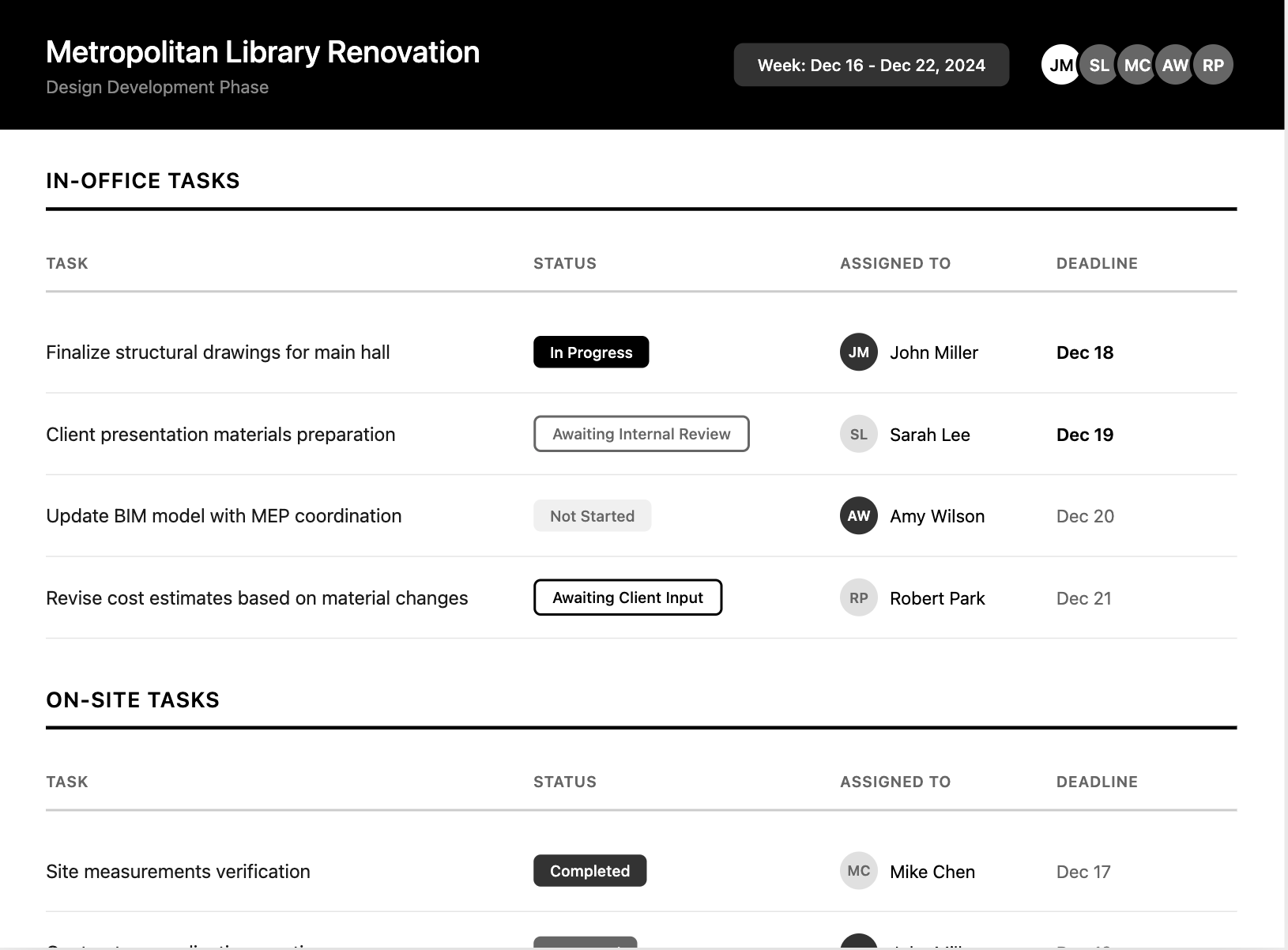The width and height of the screenshot is (1288, 950).
Task: Open the task Finalize structural drawings for main hall
Action: pos(217,352)
